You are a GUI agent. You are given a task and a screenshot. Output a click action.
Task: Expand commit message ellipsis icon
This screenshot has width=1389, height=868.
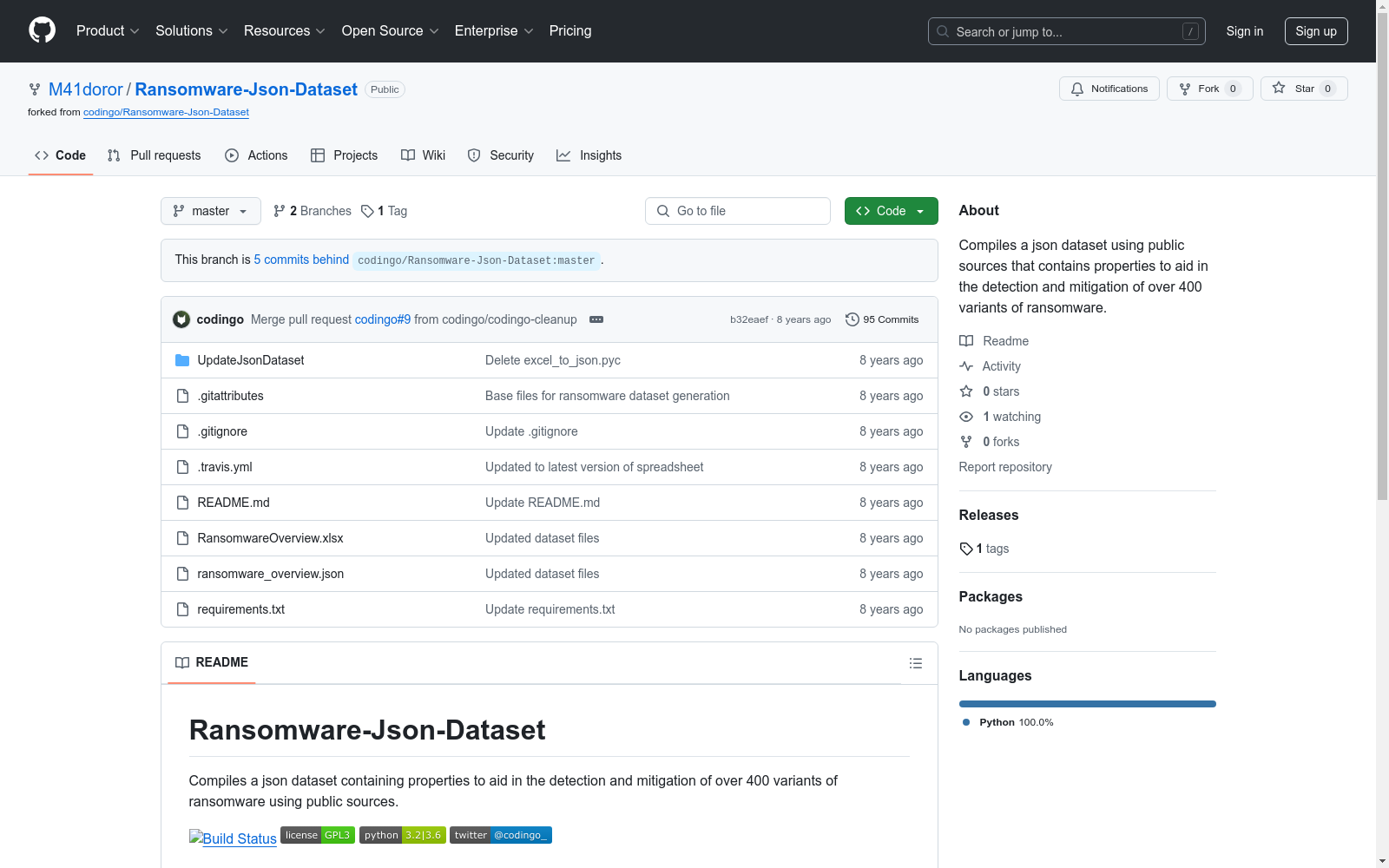pyautogui.click(x=596, y=319)
